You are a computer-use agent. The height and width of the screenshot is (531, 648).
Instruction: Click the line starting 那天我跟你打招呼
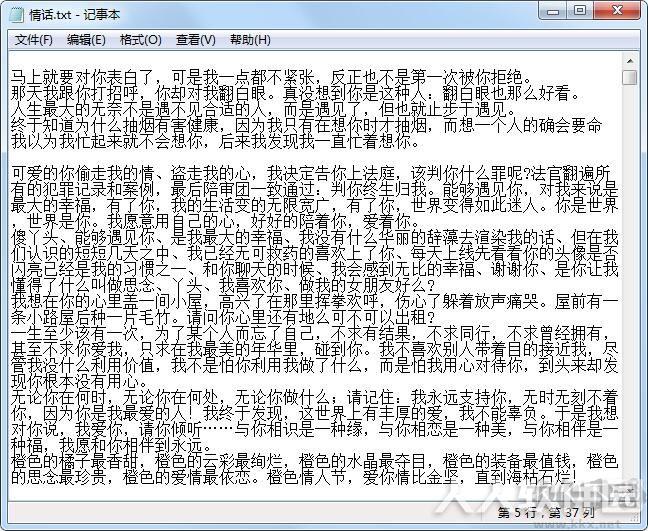click(295, 93)
